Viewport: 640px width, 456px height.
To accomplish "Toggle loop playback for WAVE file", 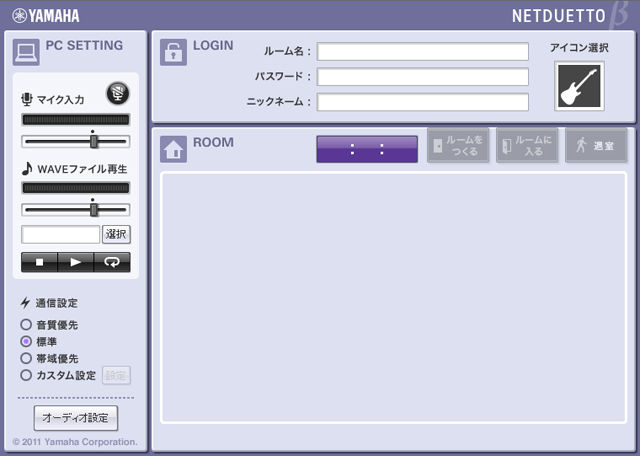I will (112, 262).
